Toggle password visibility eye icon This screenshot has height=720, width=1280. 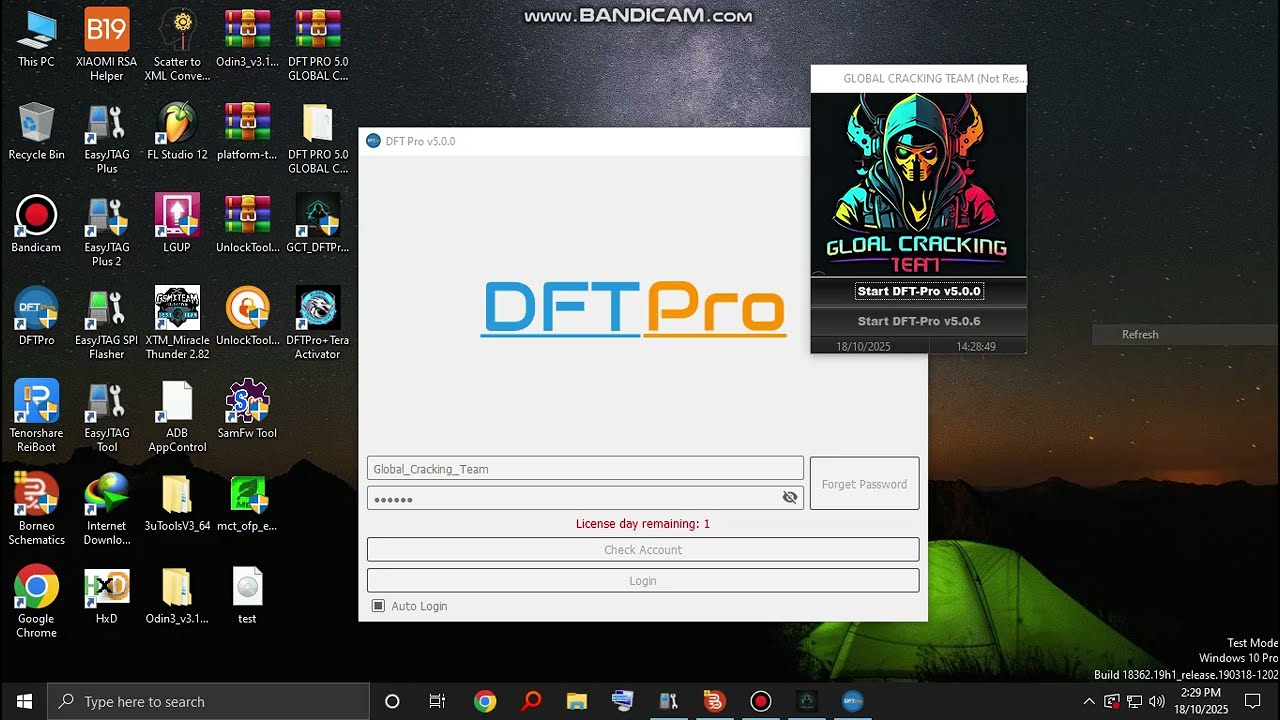coord(790,498)
